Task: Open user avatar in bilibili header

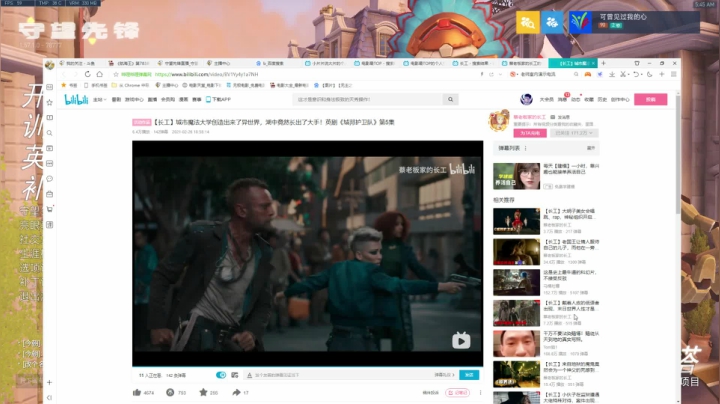Action: [x=526, y=99]
